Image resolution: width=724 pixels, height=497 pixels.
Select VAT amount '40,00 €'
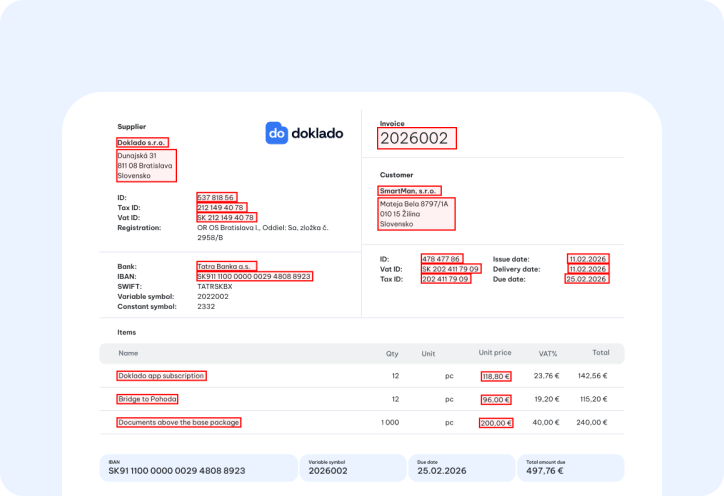546,422
